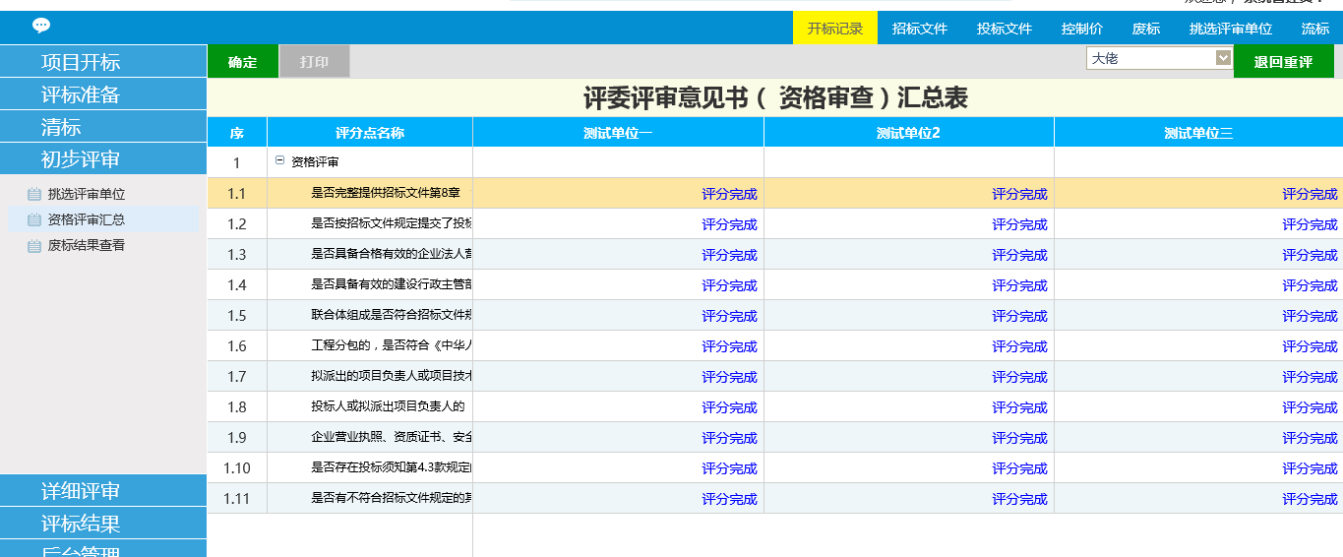
Task: Click the grey 打印 button
Action: click(314, 62)
